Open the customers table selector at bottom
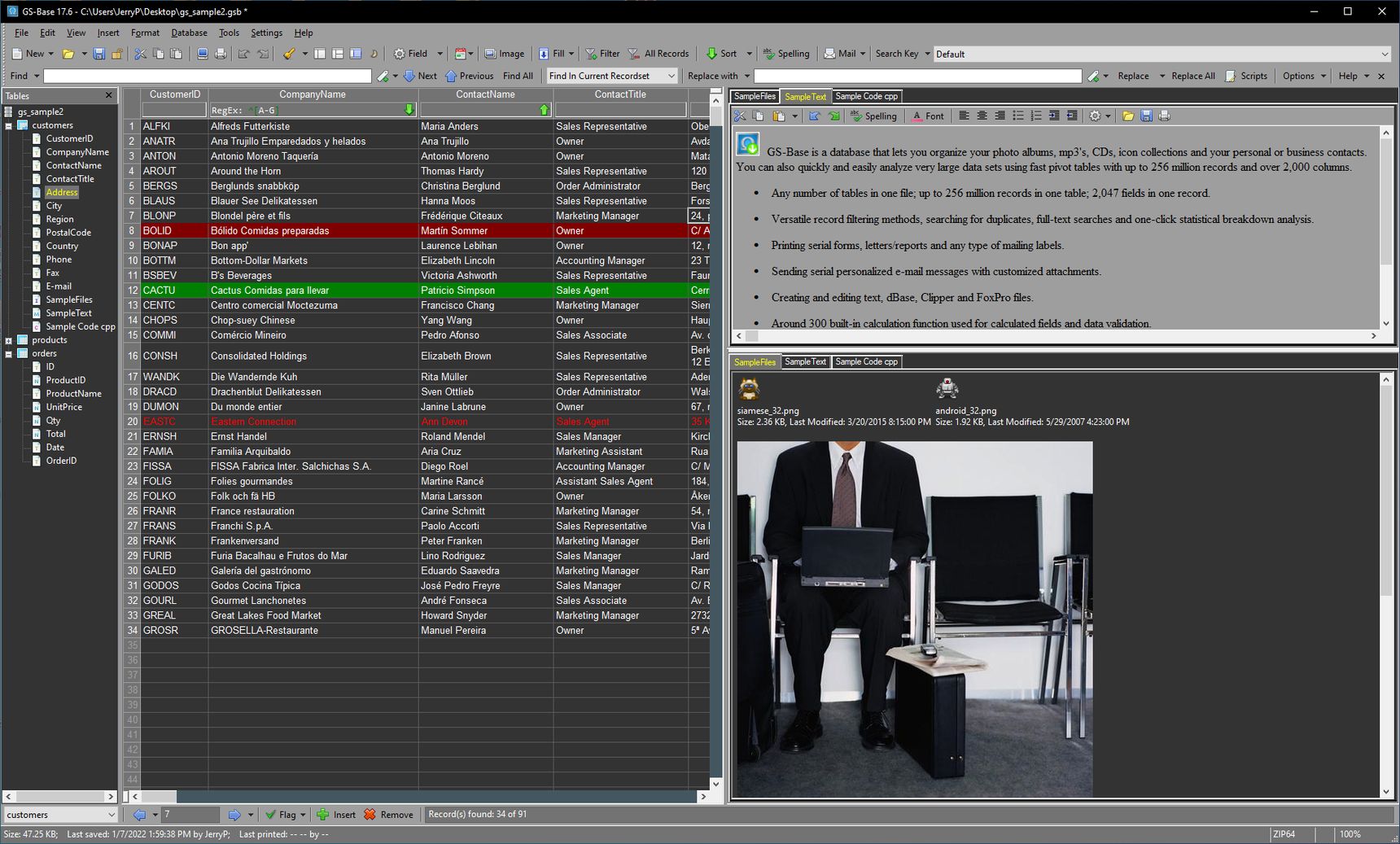Screen dimensions: 1400x844 coord(61,815)
